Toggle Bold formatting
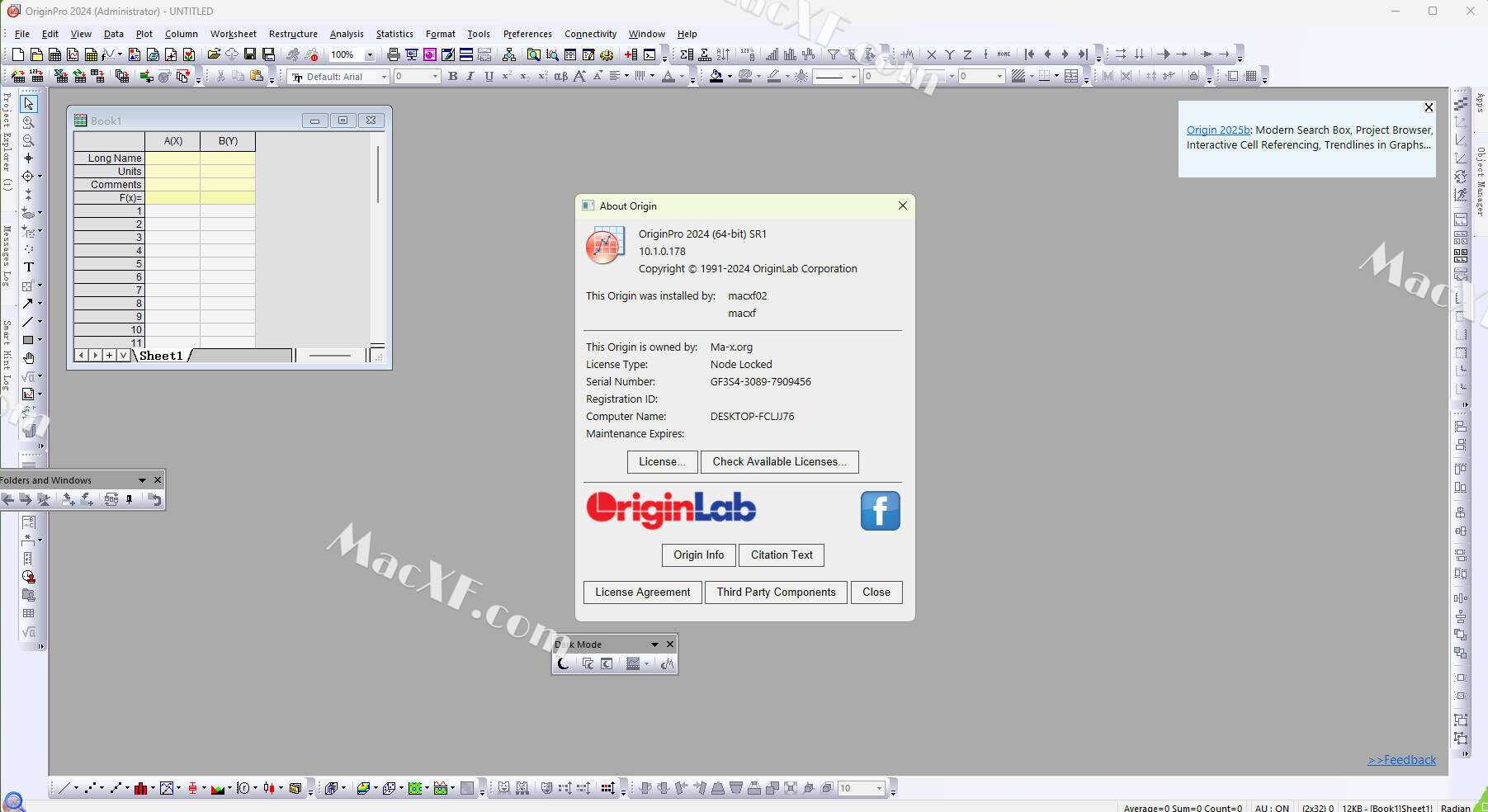1488x812 pixels. point(452,77)
